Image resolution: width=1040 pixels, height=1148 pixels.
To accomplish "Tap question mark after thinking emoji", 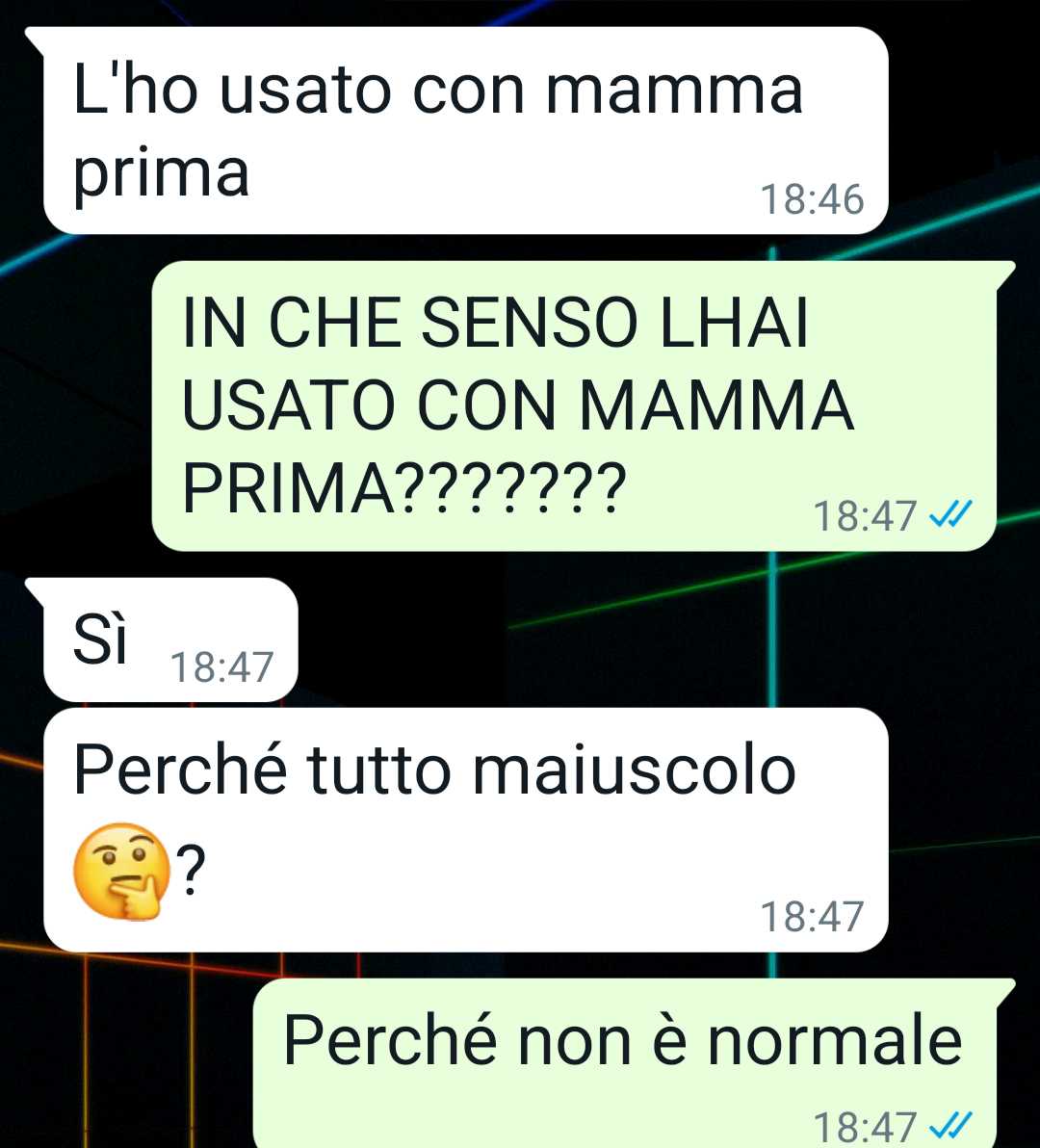I will point(191,870).
